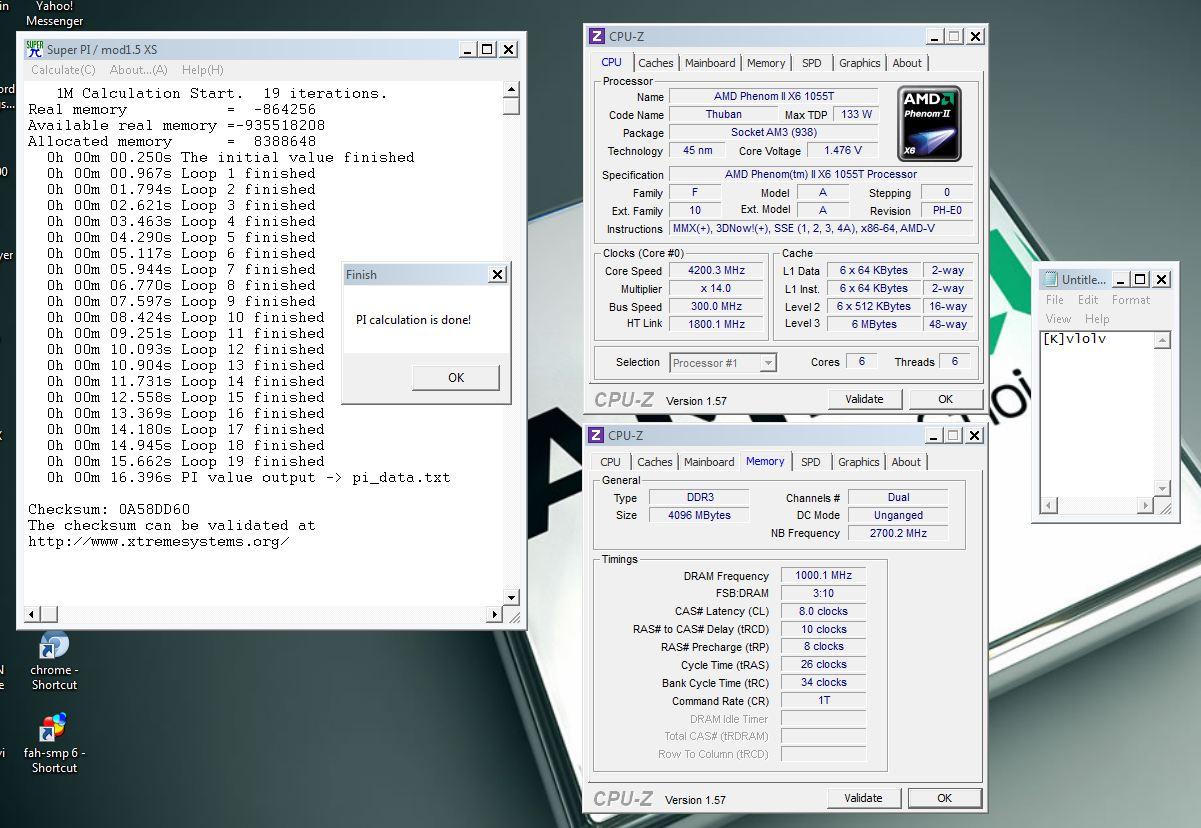Click the memory Size value 4096 MBytes
The image size is (1201, 828).
click(699, 515)
